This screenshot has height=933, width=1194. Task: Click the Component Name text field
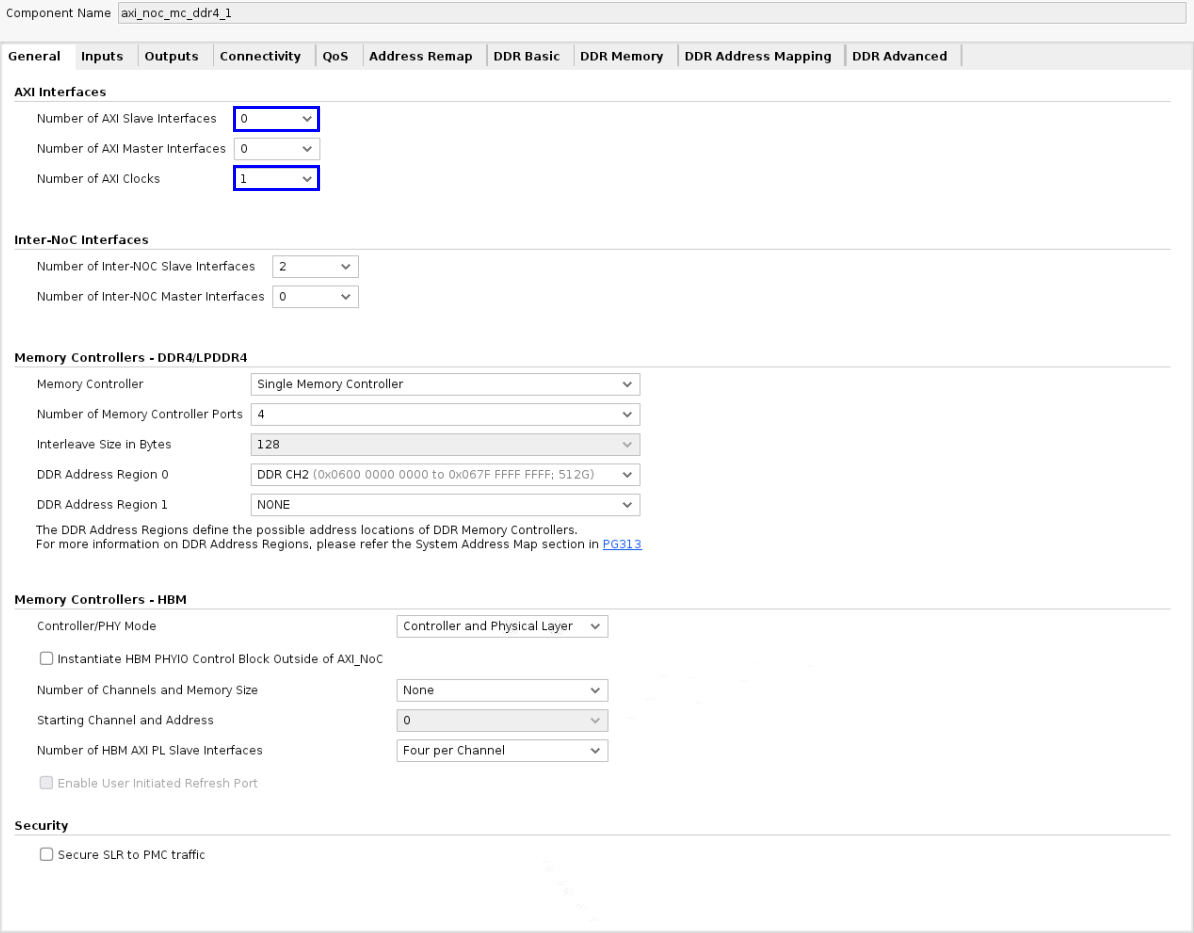click(x=650, y=12)
